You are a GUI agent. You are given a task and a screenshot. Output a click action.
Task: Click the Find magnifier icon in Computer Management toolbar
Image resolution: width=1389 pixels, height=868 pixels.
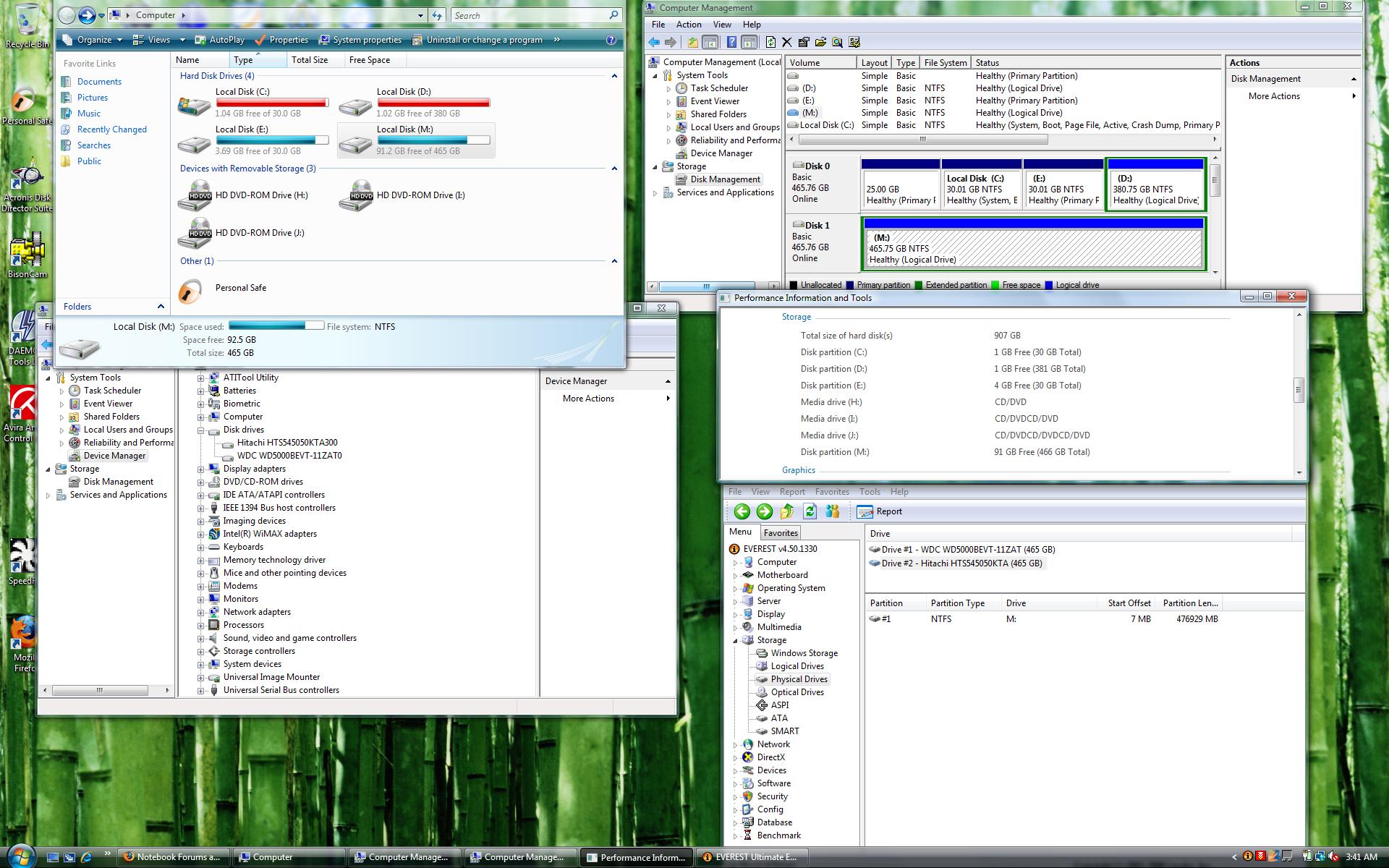[837, 43]
